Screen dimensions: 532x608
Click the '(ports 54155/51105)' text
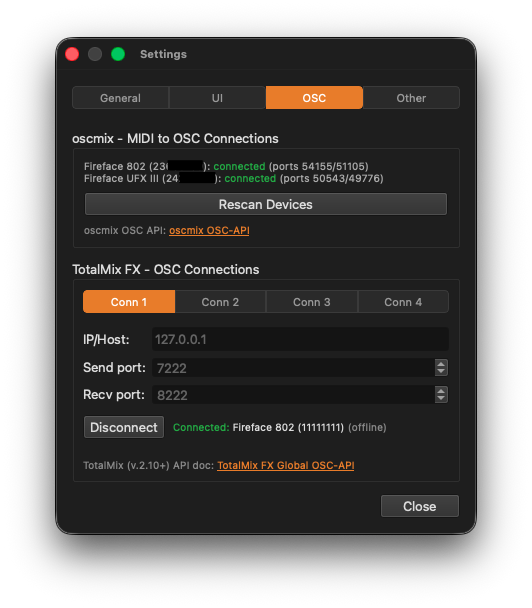318,166
